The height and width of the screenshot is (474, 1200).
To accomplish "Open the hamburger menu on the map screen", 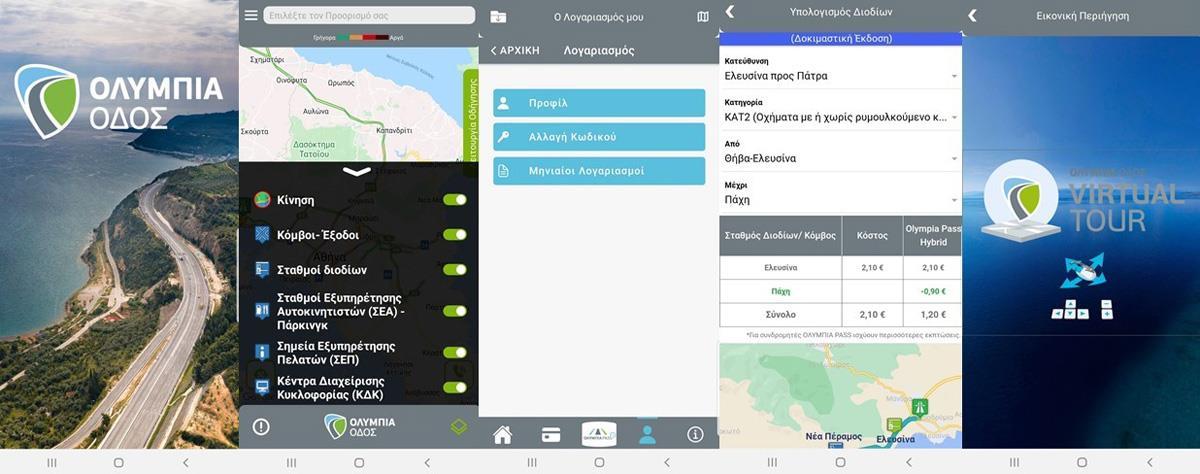I will pos(251,16).
